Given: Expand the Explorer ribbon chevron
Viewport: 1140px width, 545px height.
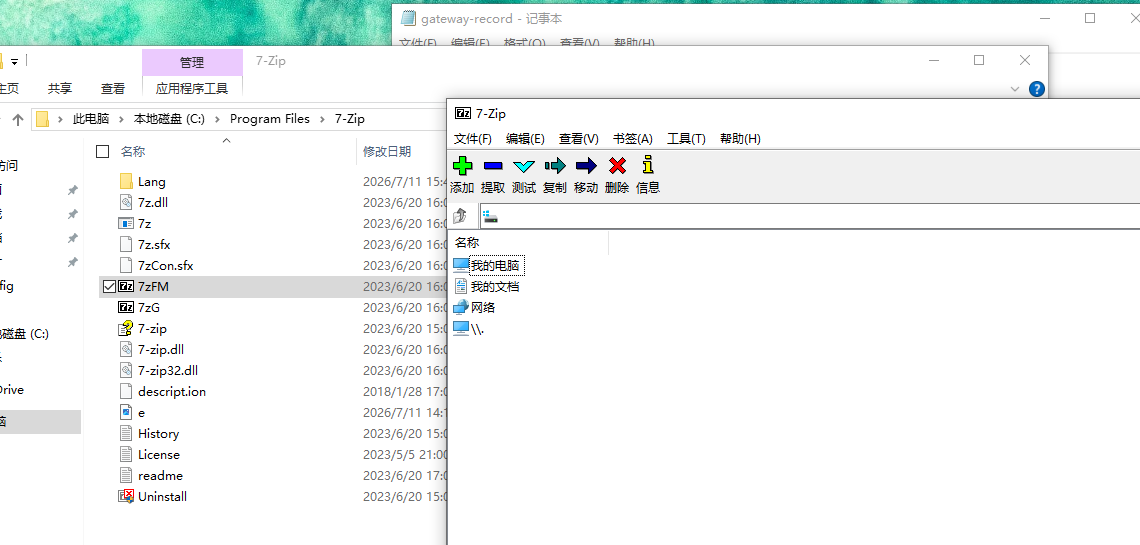Looking at the screenshot, I should pyautogui.click(x=1016, y=89).
